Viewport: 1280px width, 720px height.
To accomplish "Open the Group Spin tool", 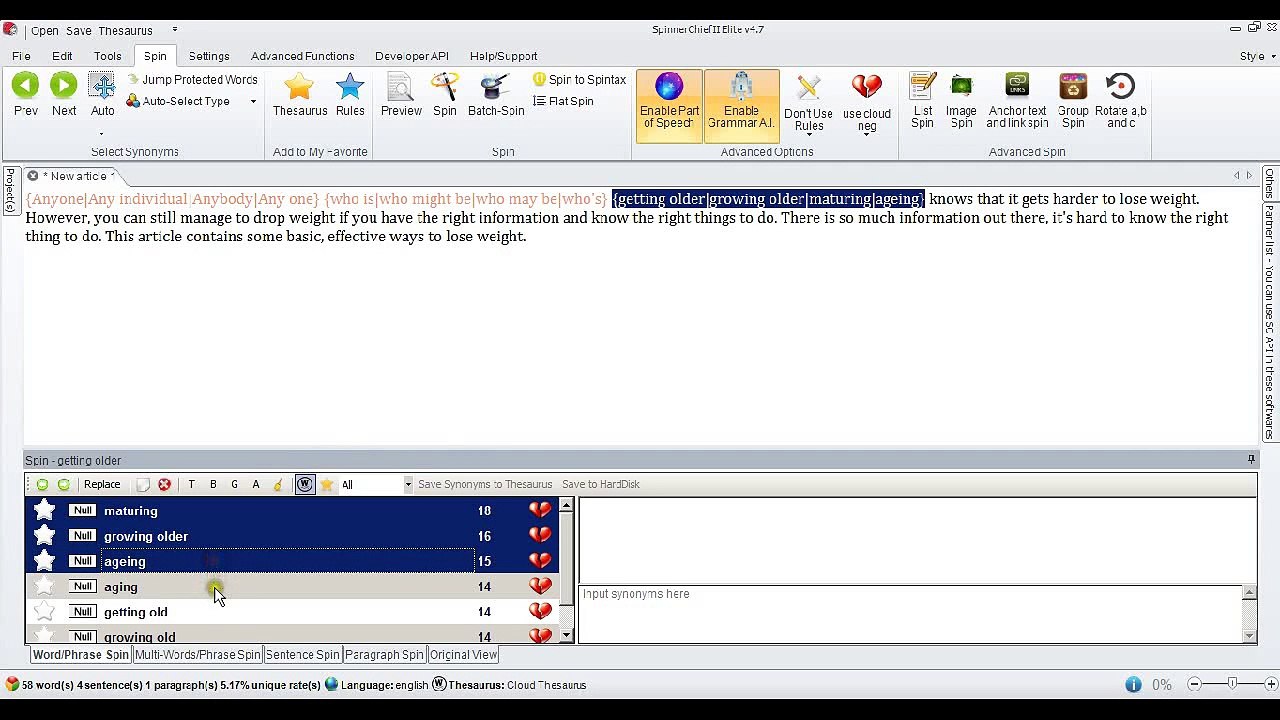I will (1073, 101).
